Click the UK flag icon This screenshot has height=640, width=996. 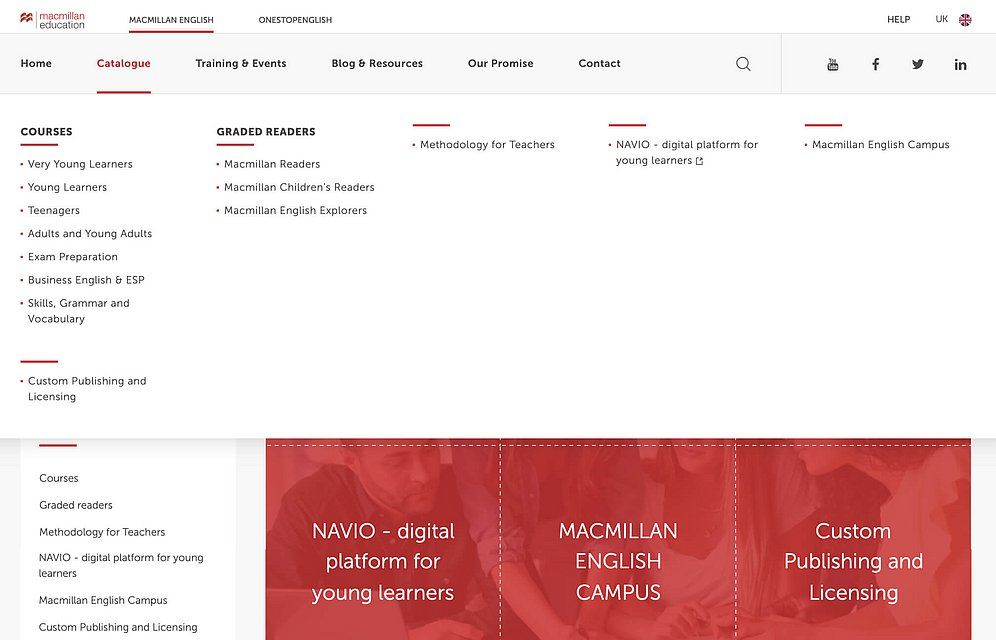(965, 20)
